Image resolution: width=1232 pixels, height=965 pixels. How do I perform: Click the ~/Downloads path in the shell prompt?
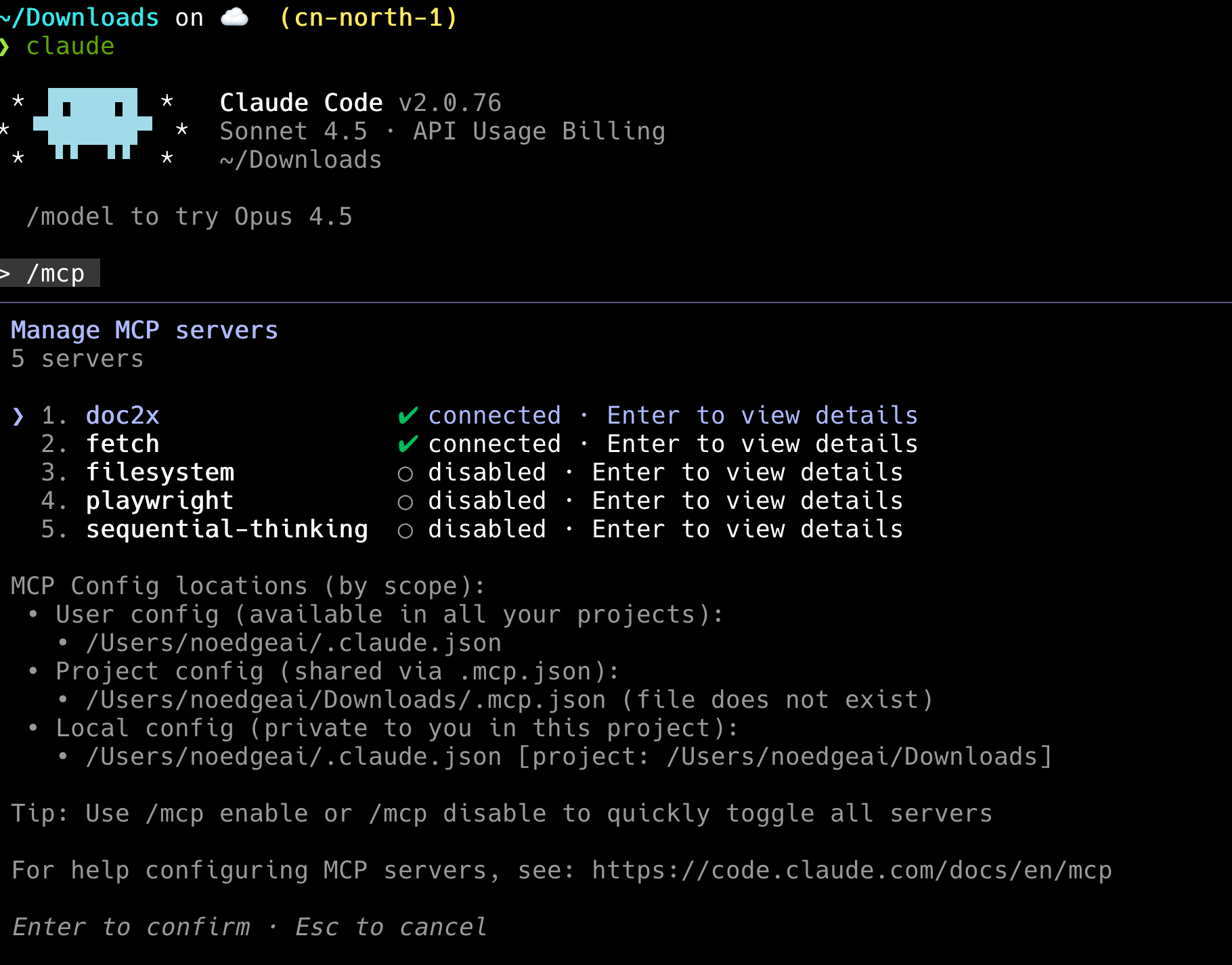79,17
